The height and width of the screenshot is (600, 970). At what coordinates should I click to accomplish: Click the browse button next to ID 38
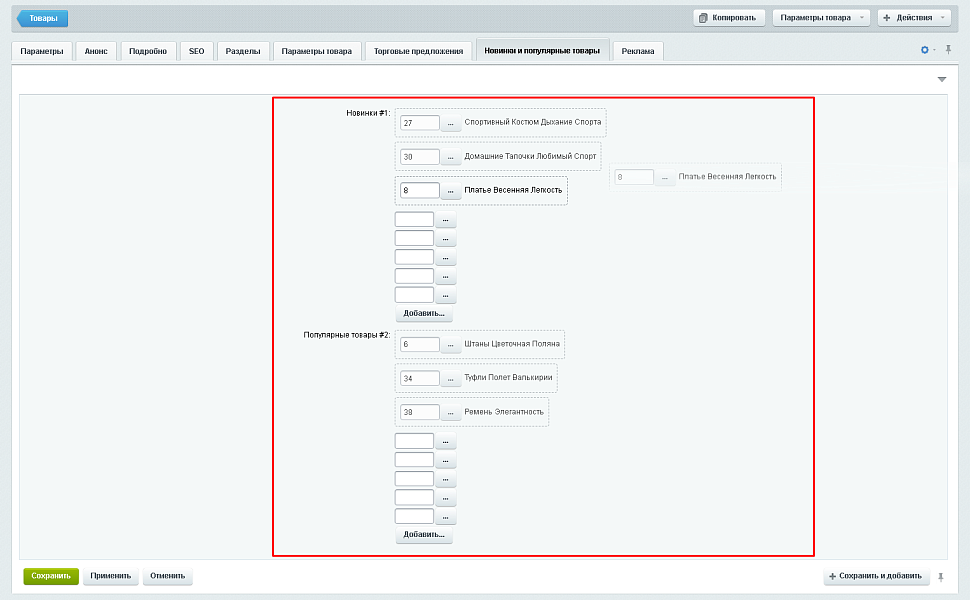click(x=450, y=412)
